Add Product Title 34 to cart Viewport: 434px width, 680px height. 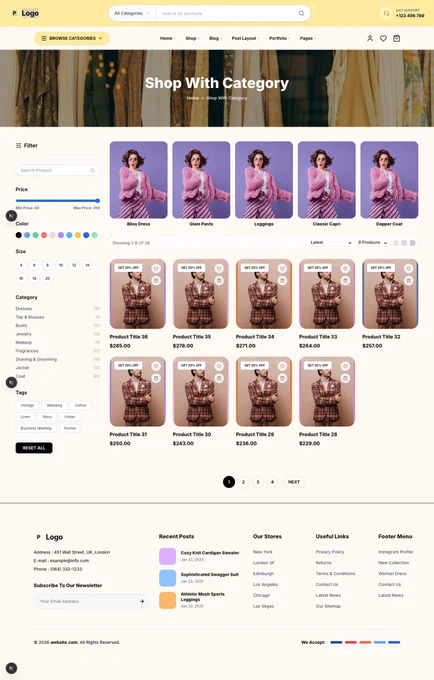pos(282,281)
